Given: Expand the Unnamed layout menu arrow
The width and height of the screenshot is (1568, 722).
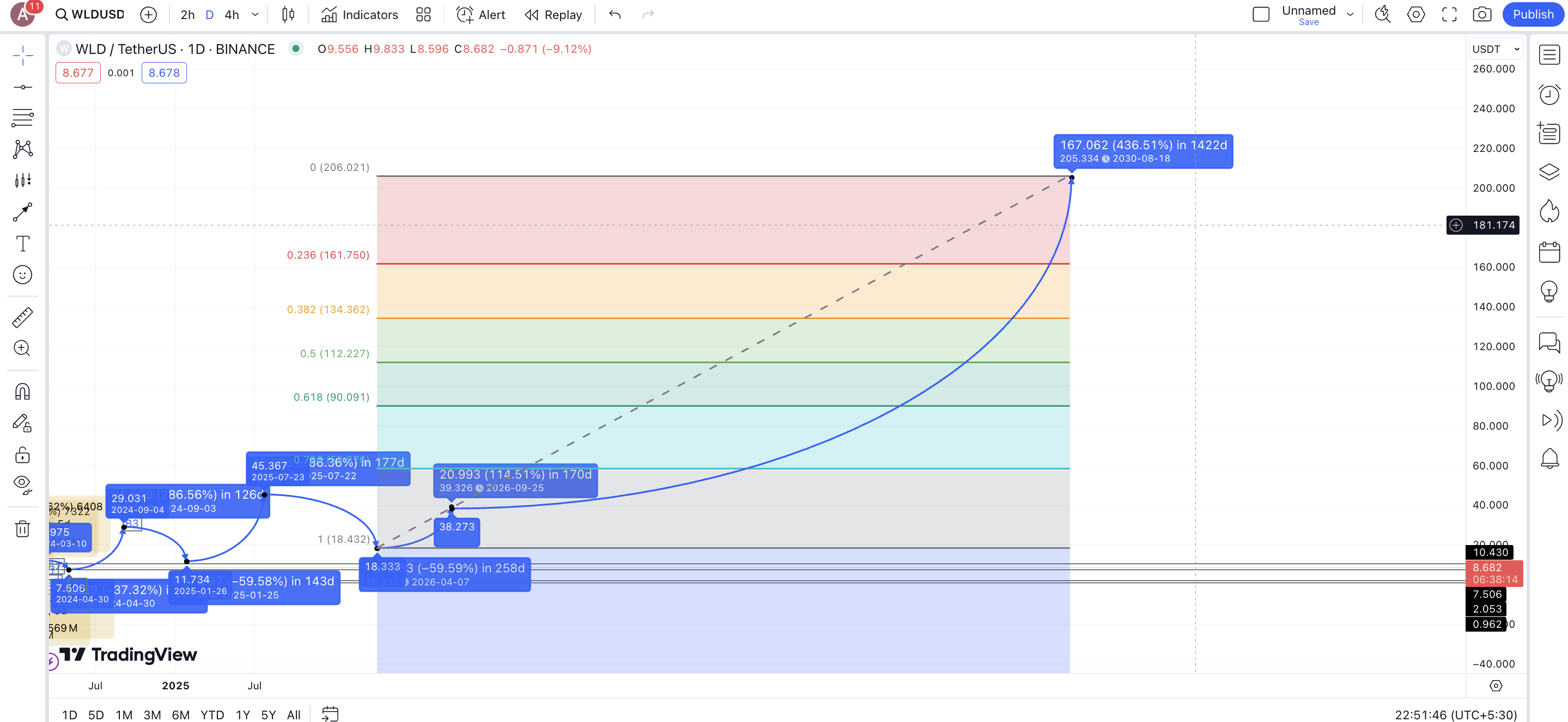Looking at the screenshot, I should point(1350,15).
